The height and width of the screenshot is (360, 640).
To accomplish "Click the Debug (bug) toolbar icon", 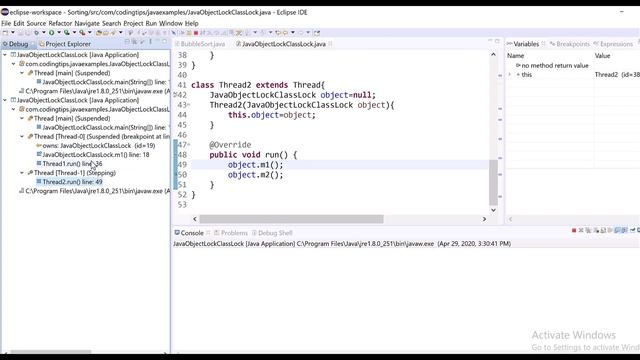I will 36,33.
